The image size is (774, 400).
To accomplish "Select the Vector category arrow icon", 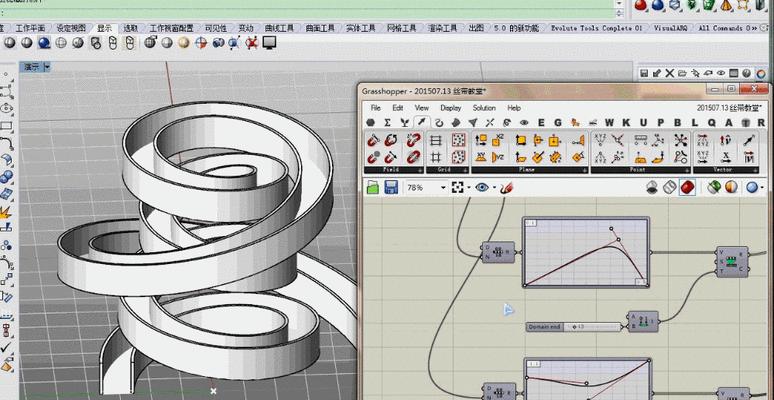I will (422, 122).
